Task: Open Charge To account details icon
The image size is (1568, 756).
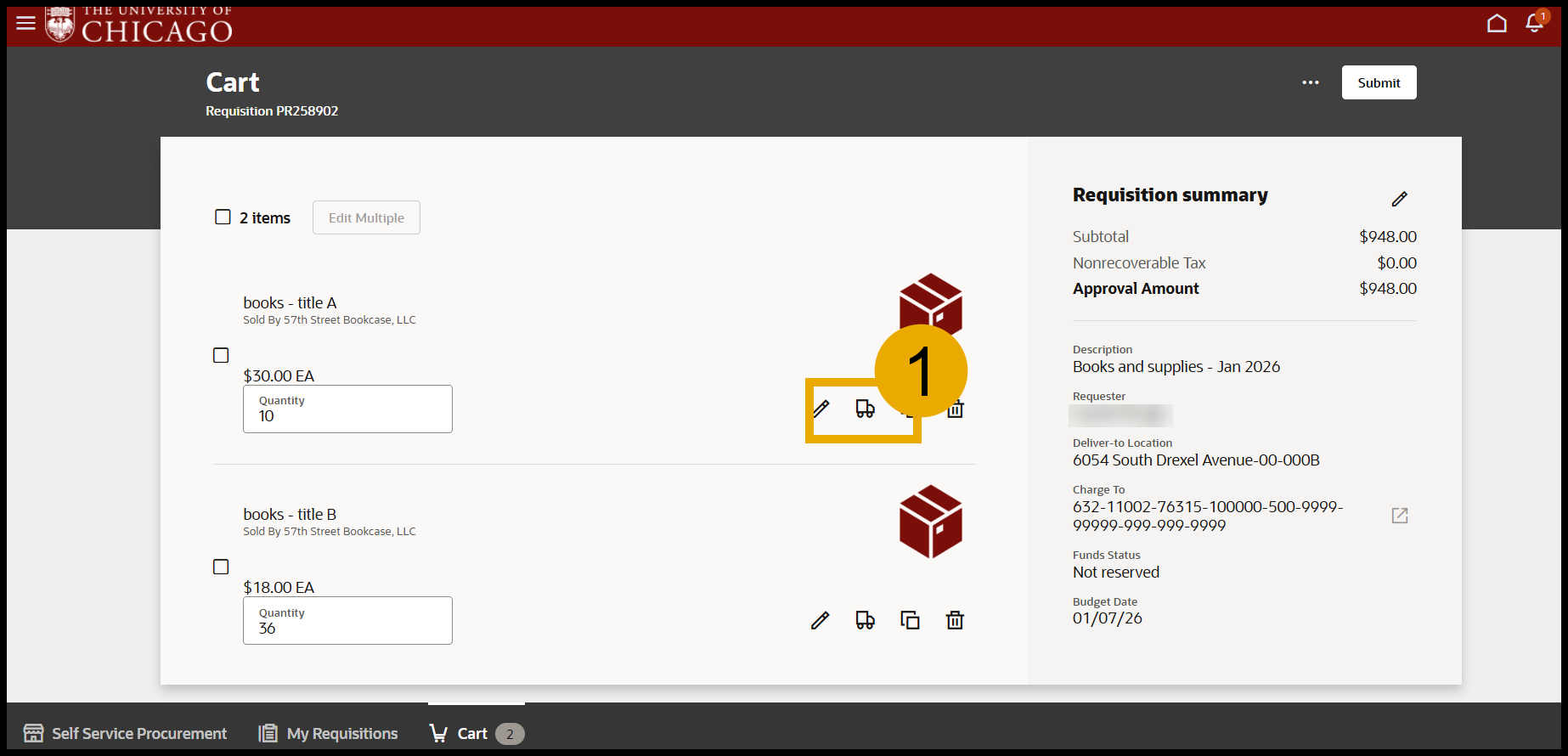Action: point(1400,516)
